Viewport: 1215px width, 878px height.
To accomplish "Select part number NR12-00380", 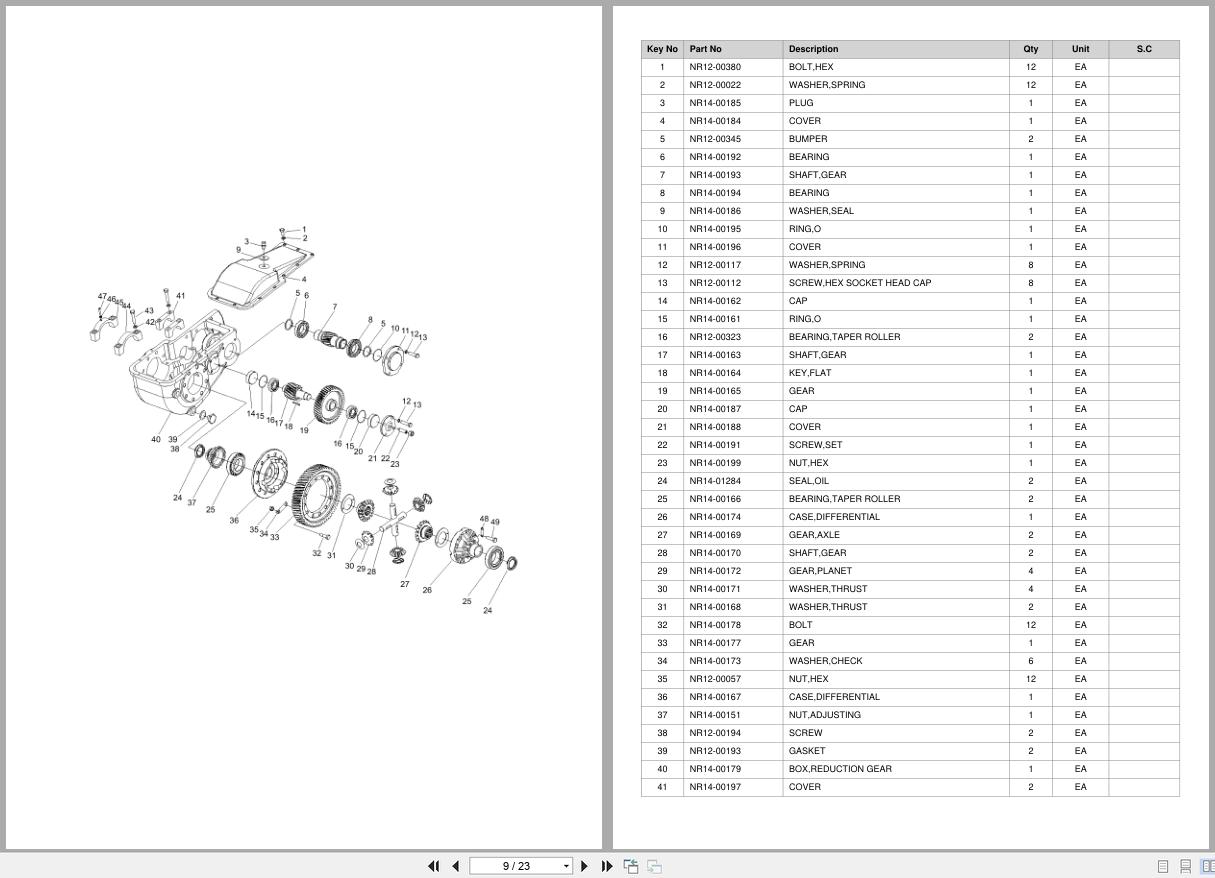I will pos(715,67).
